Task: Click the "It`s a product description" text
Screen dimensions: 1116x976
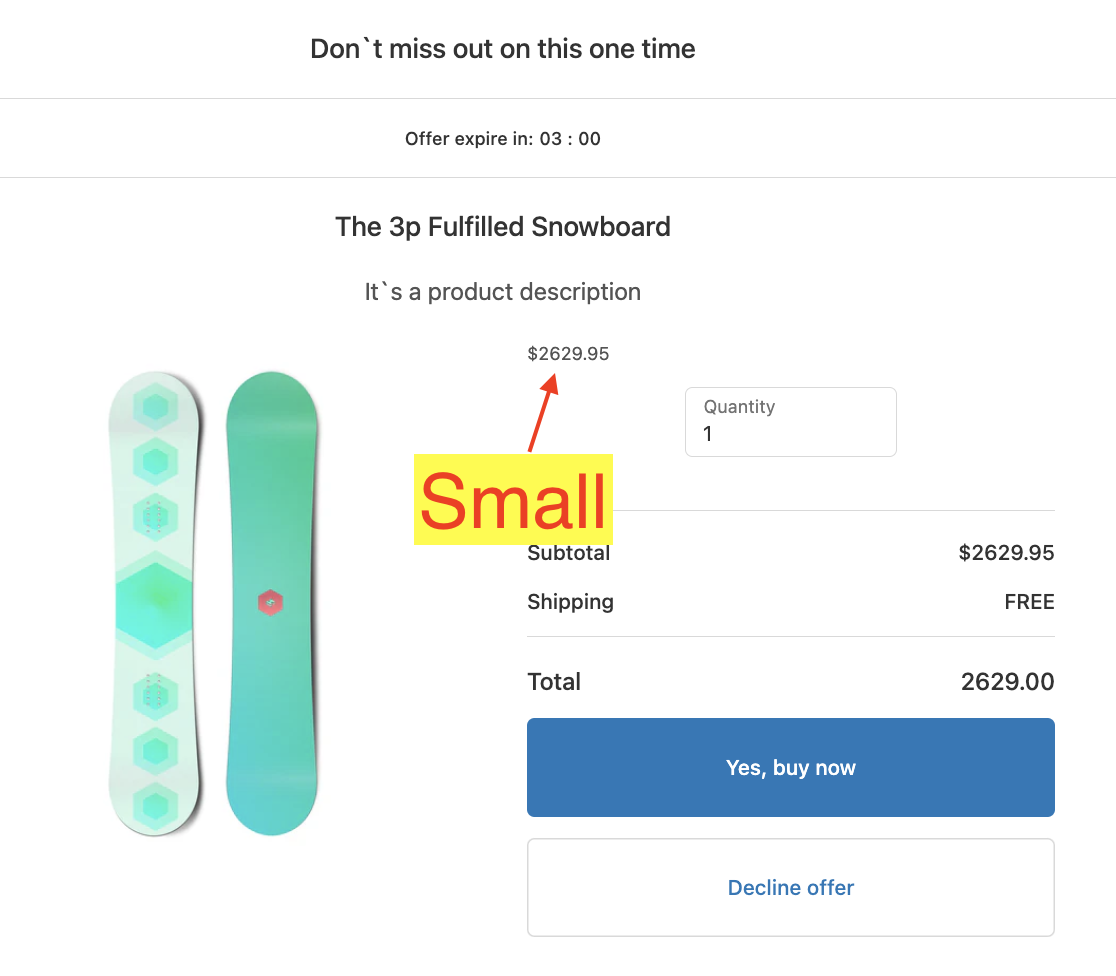Action: (x=503, y=292)
